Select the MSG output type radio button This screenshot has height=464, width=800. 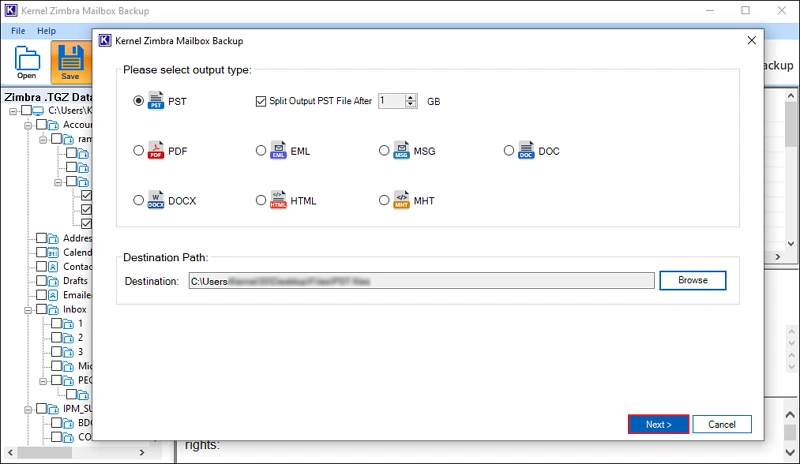tap(384, 151)
